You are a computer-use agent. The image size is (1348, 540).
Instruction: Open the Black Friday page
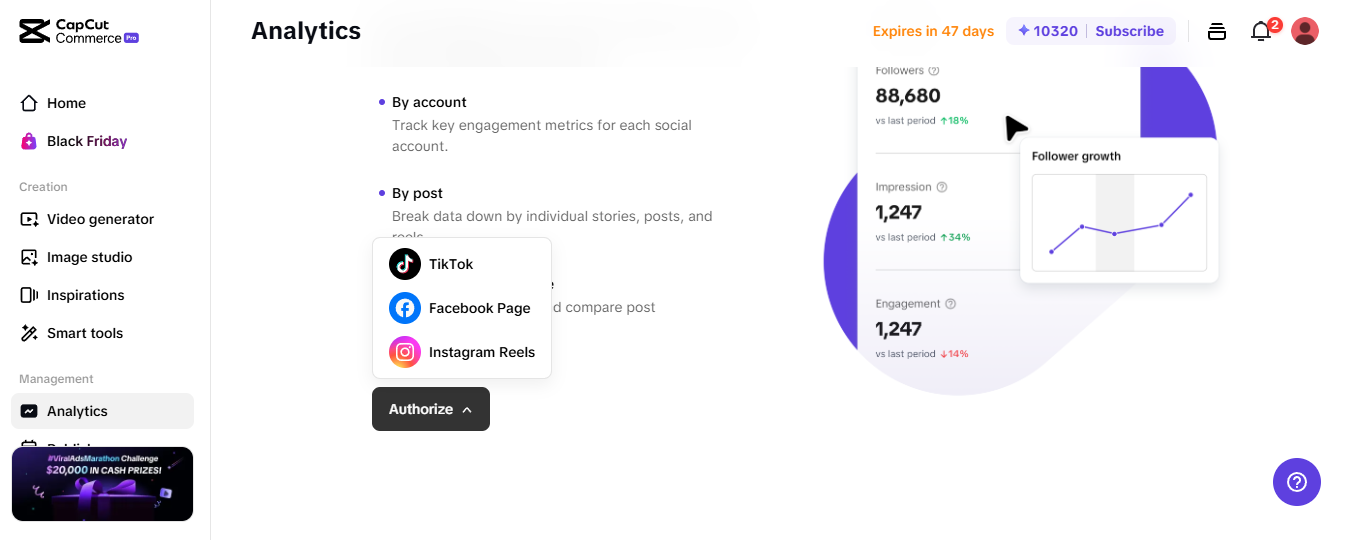(x=86, y=141)
